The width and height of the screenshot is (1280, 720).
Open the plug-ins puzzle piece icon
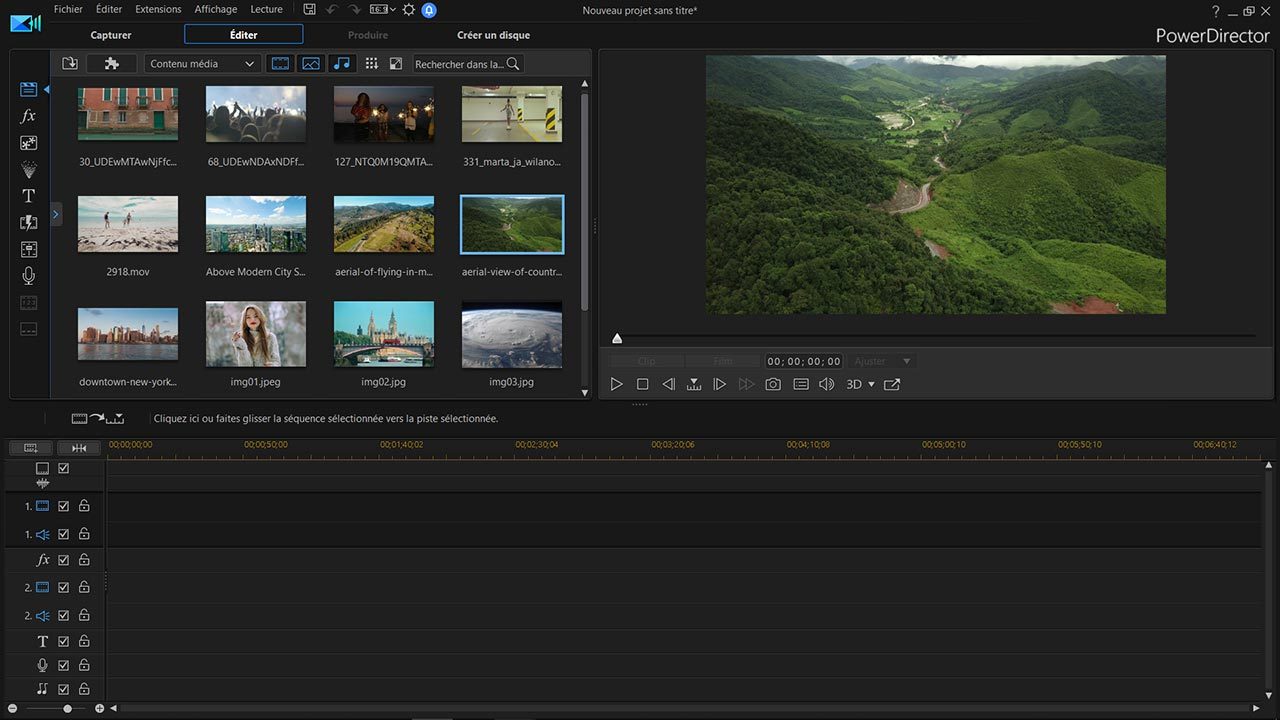click(111, 63)
